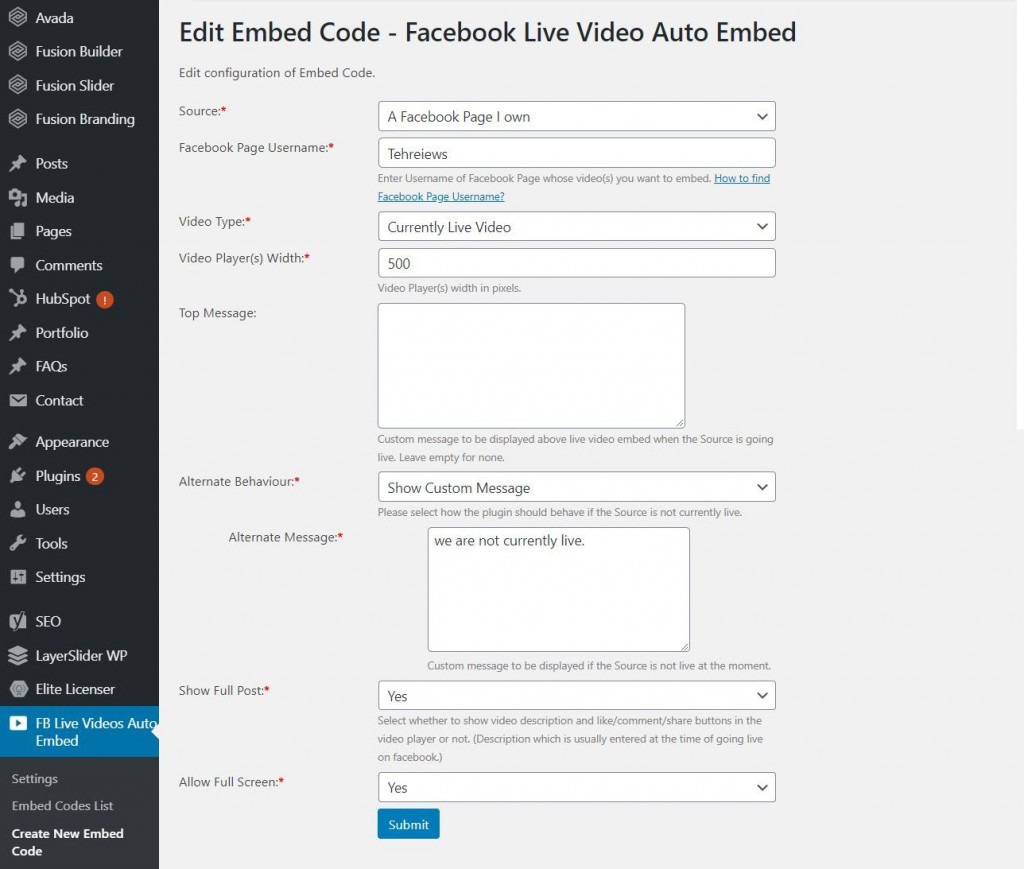The image size is (1024, 869).
Task: Click the Settings sliders icon in sidebar
Action: [x=18, y=577]
